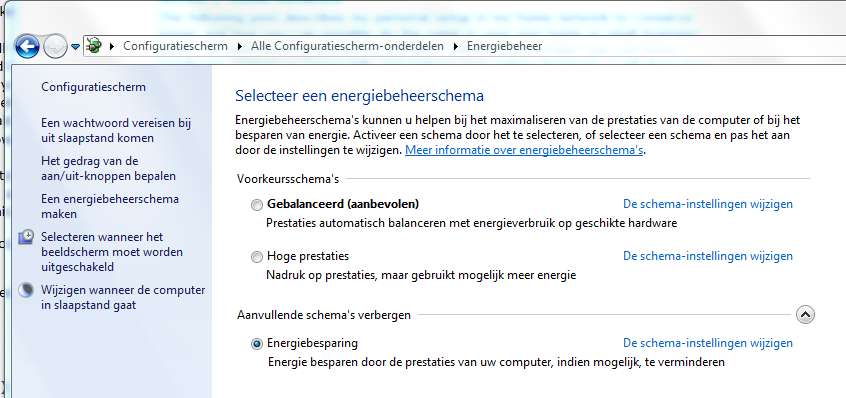
Task: Select the Energiebesparing radio button
Action: 257,344
